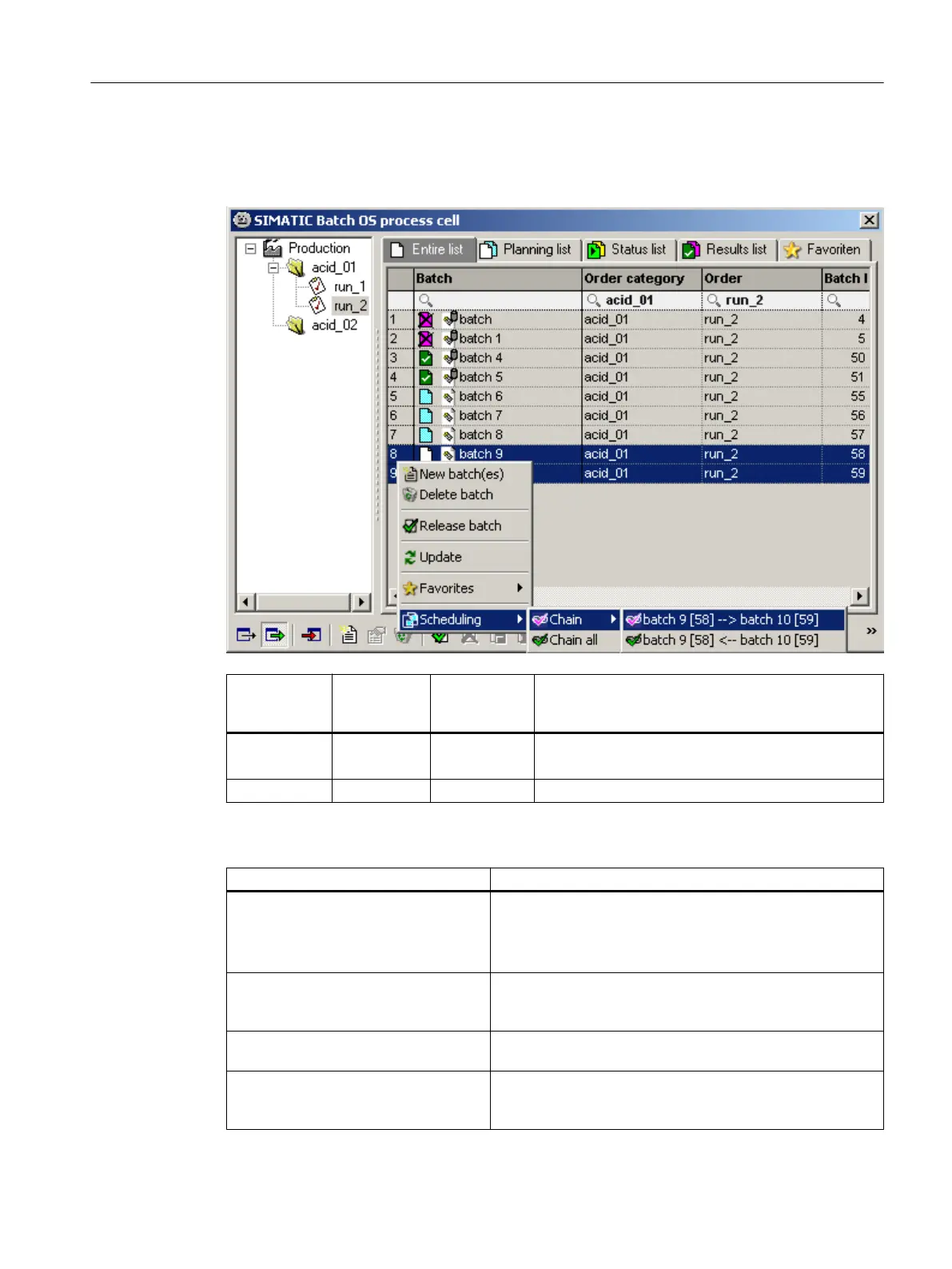Click the run_2 order filter field
This screenshot has width=952, height=1269.
click(761, 301)
